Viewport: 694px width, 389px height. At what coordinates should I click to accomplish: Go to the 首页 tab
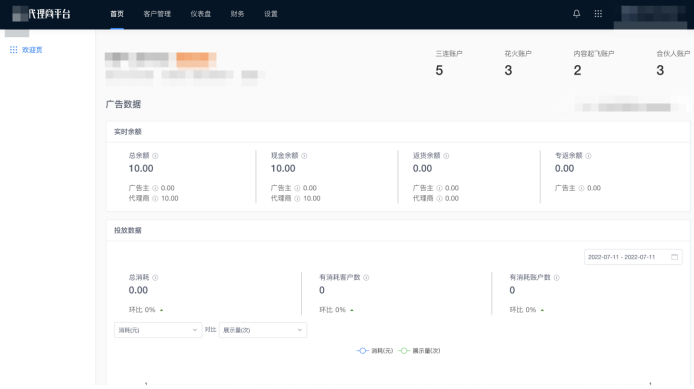[x=117, y=14]
